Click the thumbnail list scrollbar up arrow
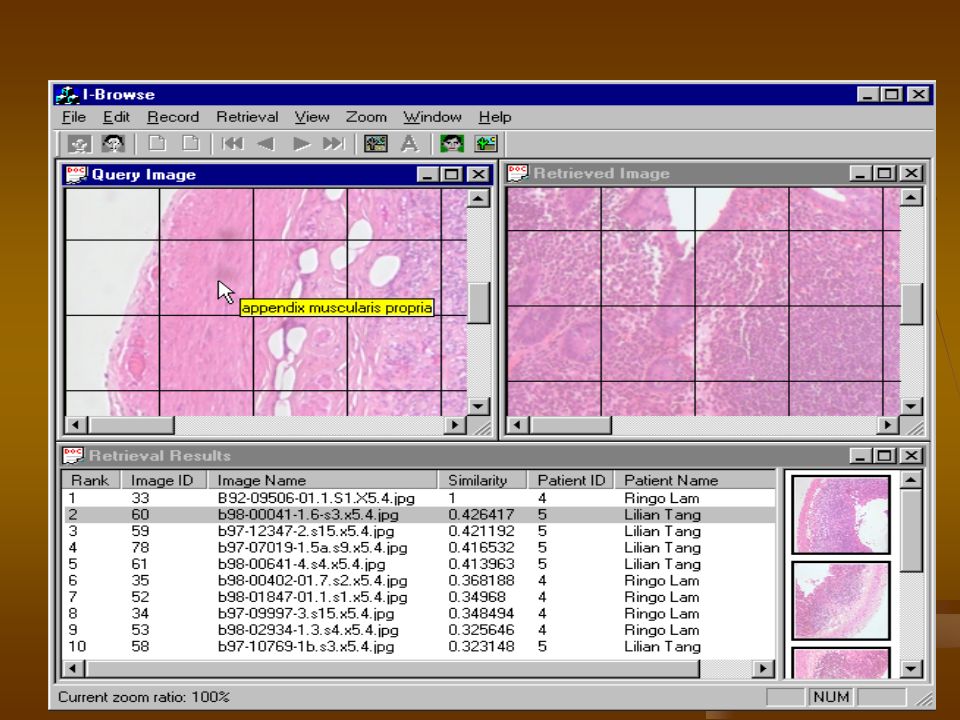This screenshot has width=960, height=720. [x=911, y=479]
